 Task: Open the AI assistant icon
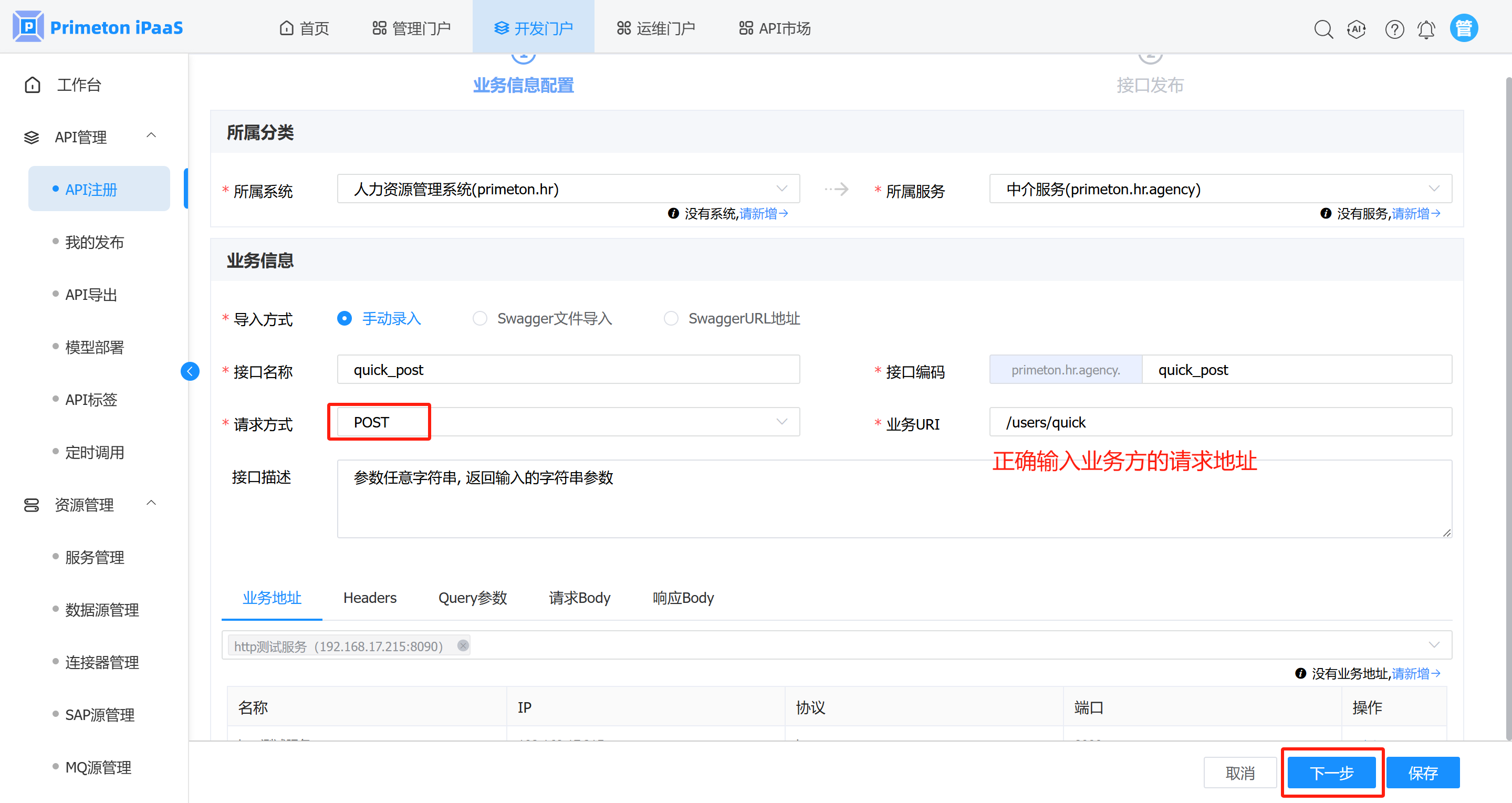coord(1357,29)
